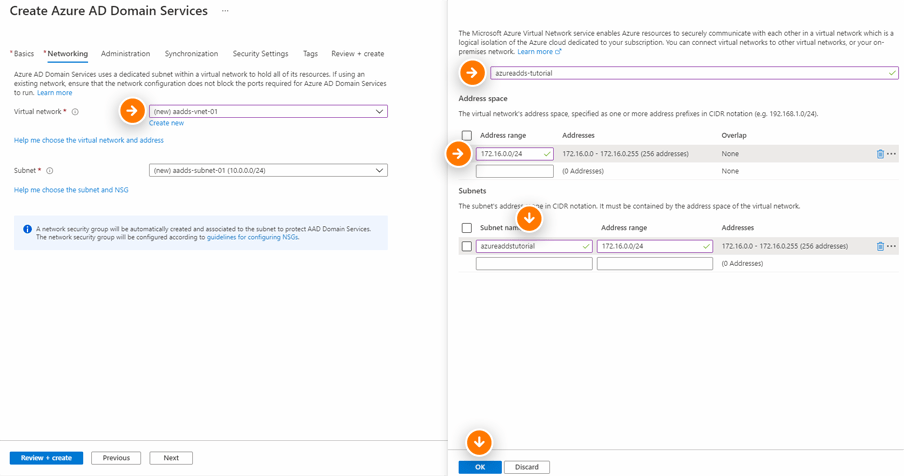Click the empty subnet name field
The width and height of the screenshot is (904, 476).
point(534,263)
